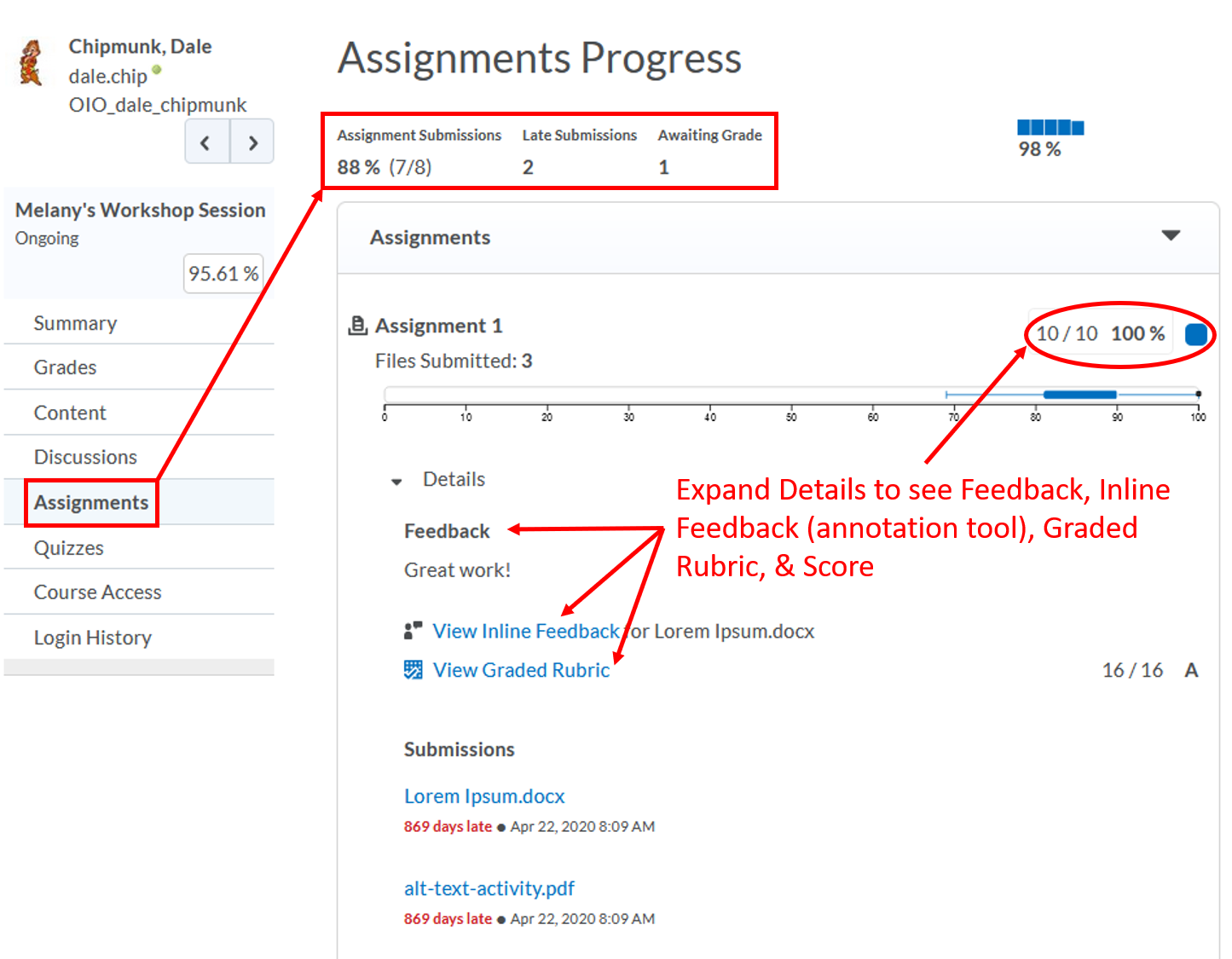
Task: Expand the Melany's Workshop Session score box
Action: [x=223, y=274]
